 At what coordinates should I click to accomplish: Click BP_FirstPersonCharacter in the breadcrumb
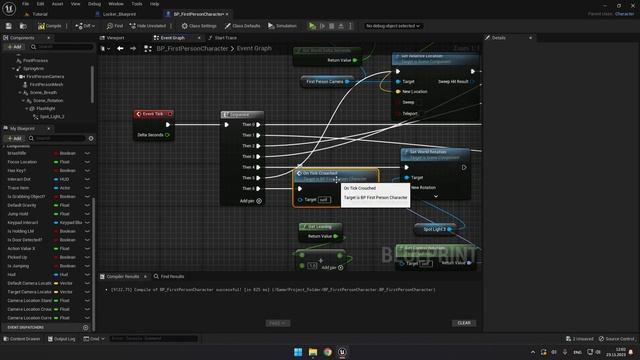pyautogui.click(x=192, y=48)
